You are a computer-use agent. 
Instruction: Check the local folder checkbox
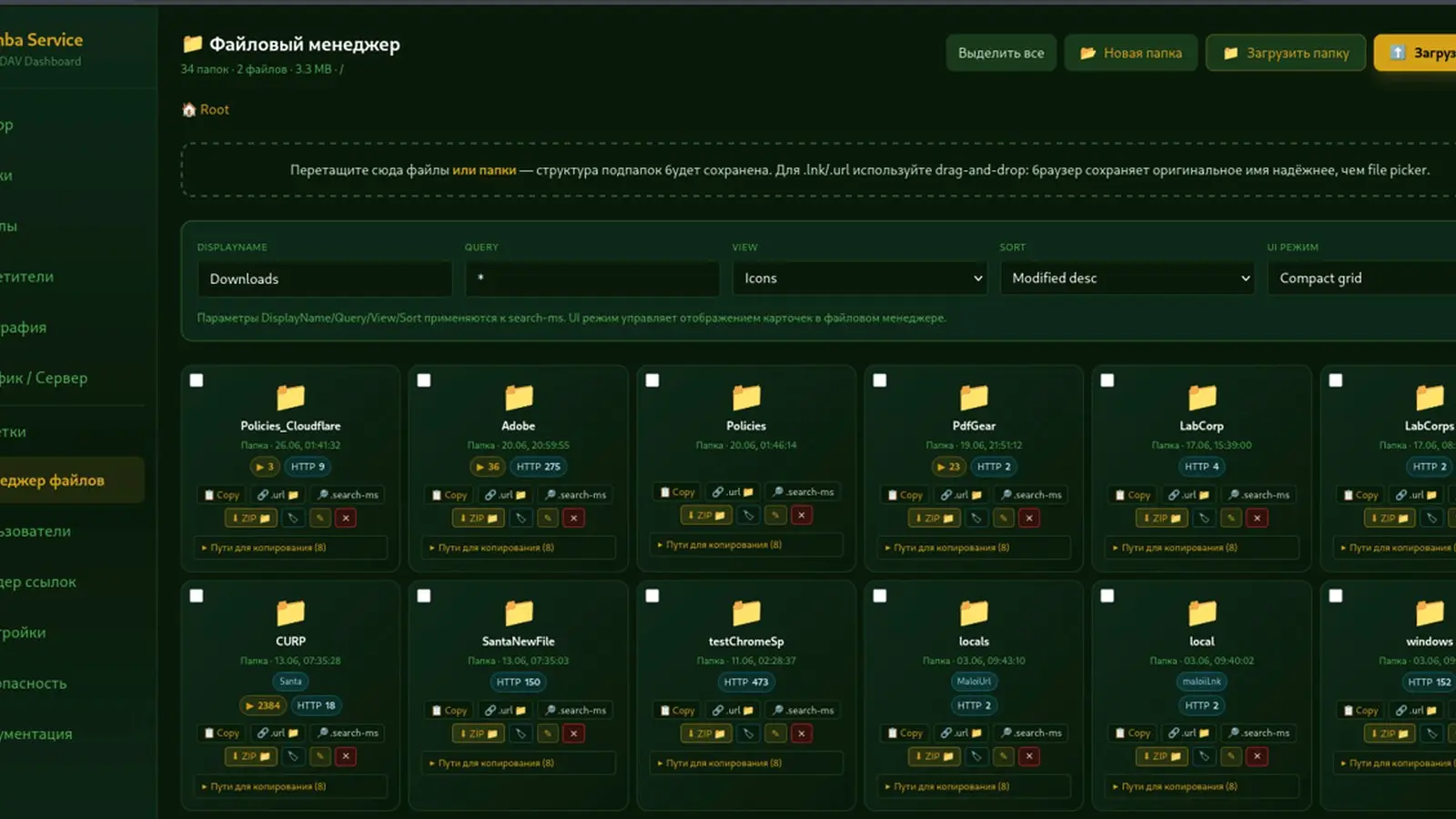pos(1107,596)
